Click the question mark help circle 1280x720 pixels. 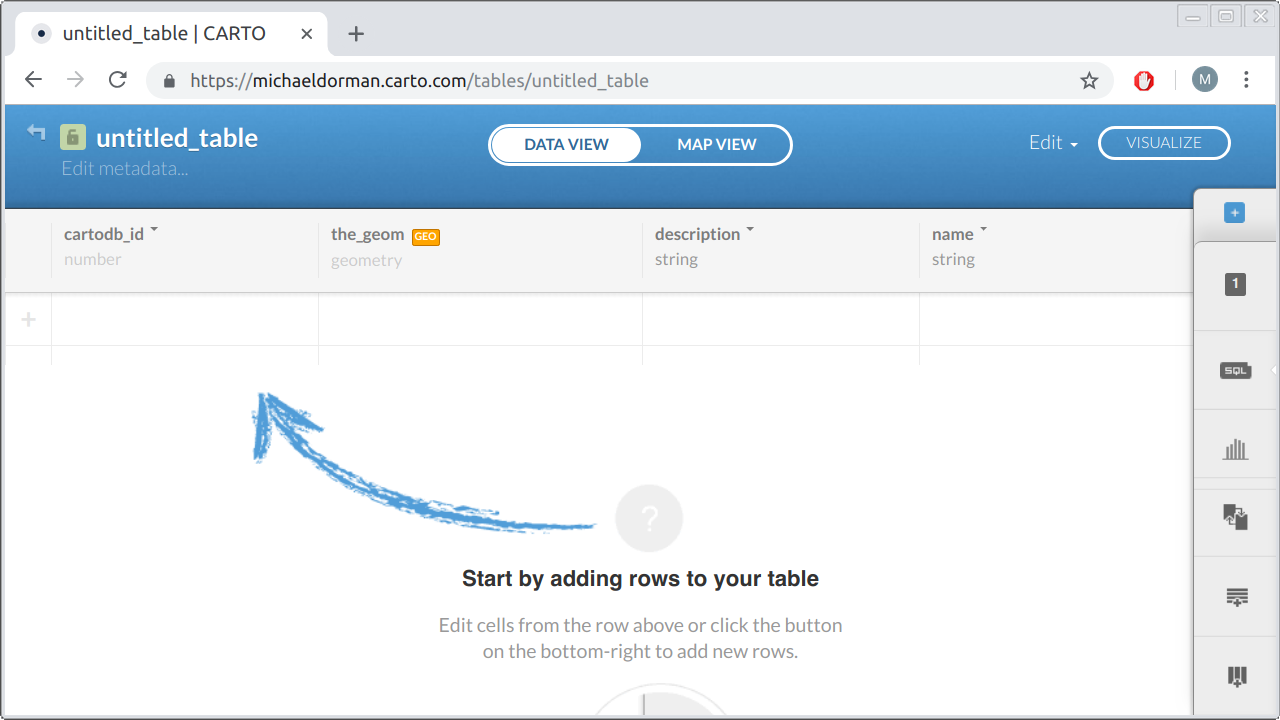click(x=649, y=519)
